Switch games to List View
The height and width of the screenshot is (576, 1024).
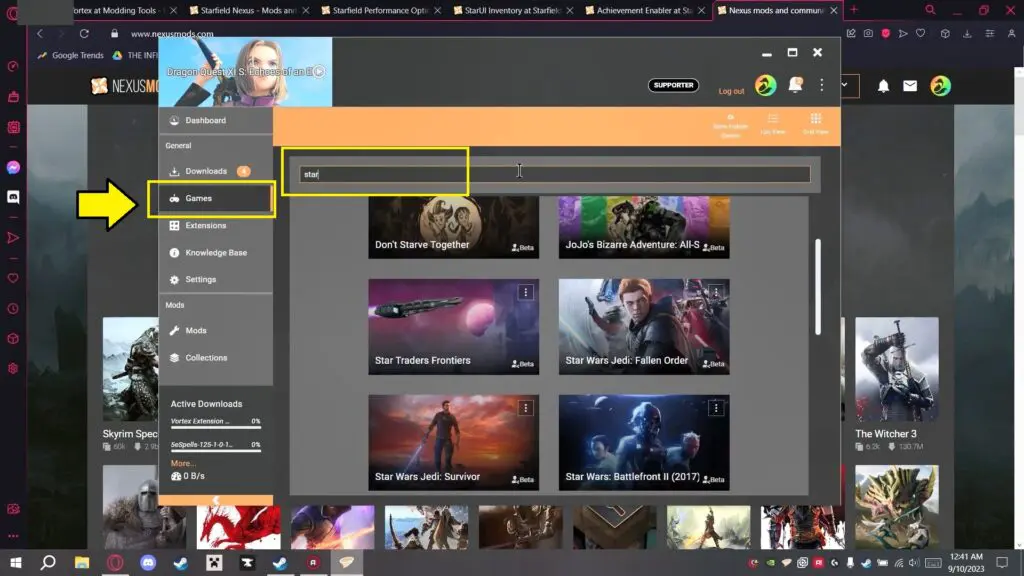[x=772, y=123]
